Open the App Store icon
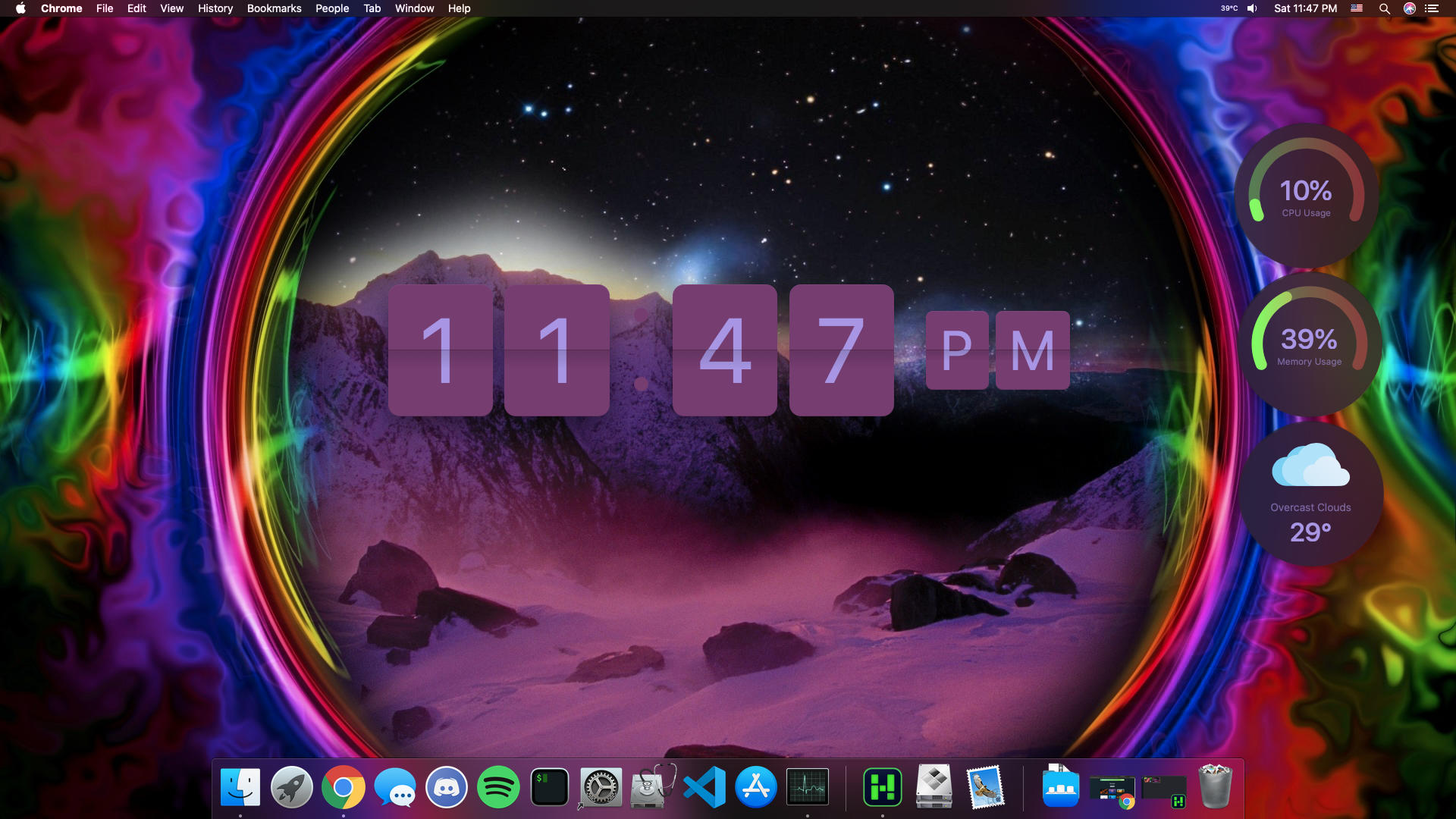This screenshot has width=1456, height=819. point(756,787)
